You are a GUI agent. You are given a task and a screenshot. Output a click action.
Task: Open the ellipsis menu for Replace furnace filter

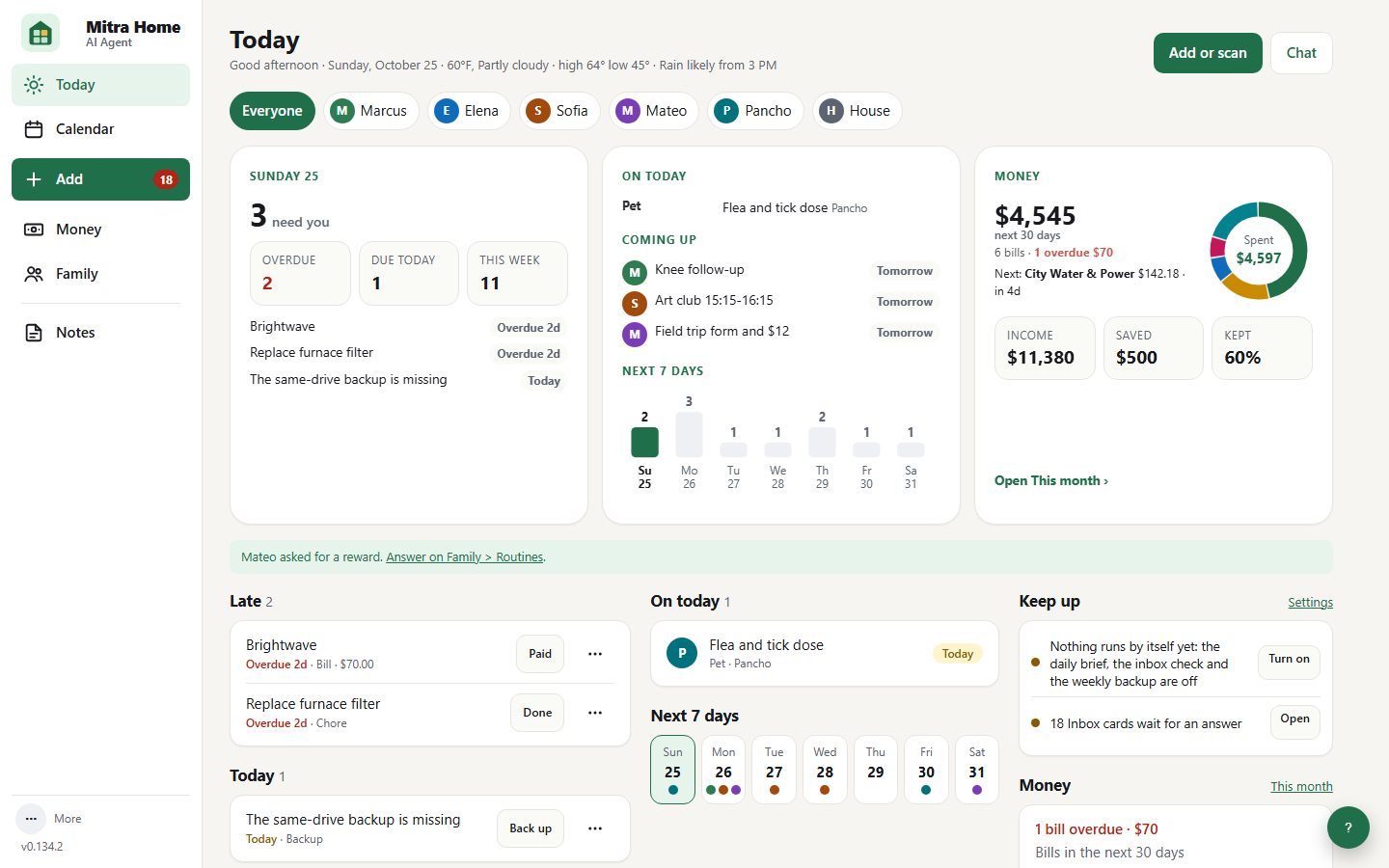595,713
